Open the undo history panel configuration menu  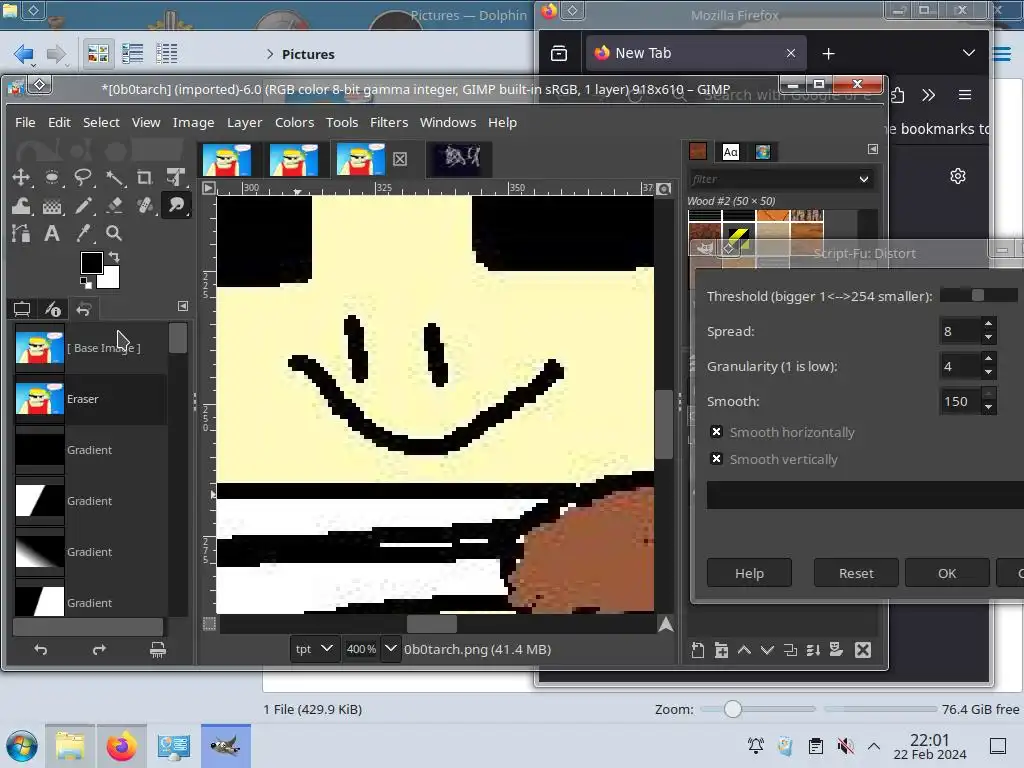click(183, 306)
